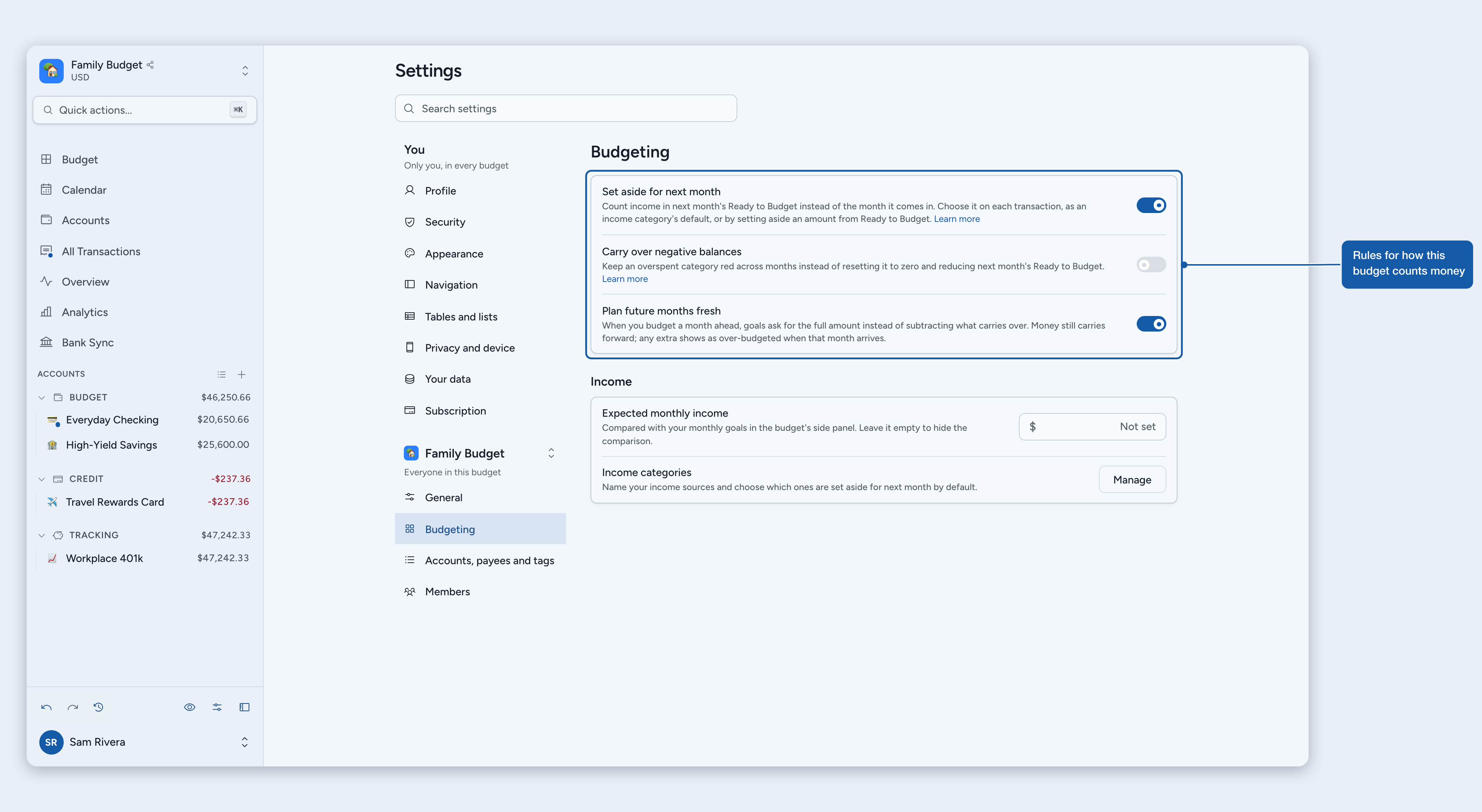Collapse the BUDGET account group
The image size is (1482, 812).
41,397
